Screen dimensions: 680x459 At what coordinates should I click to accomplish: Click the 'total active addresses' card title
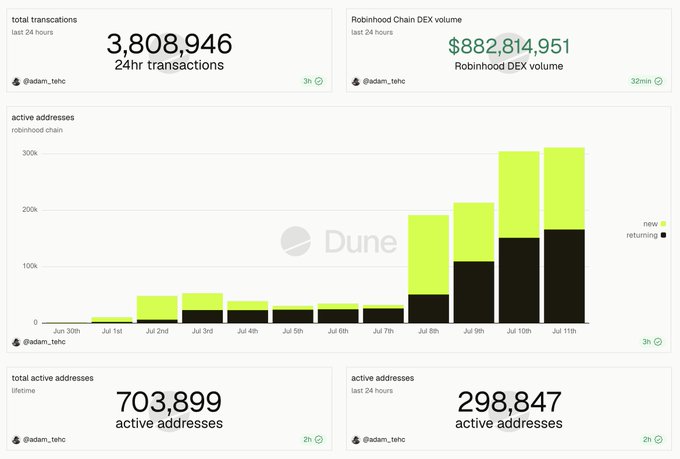52,378
